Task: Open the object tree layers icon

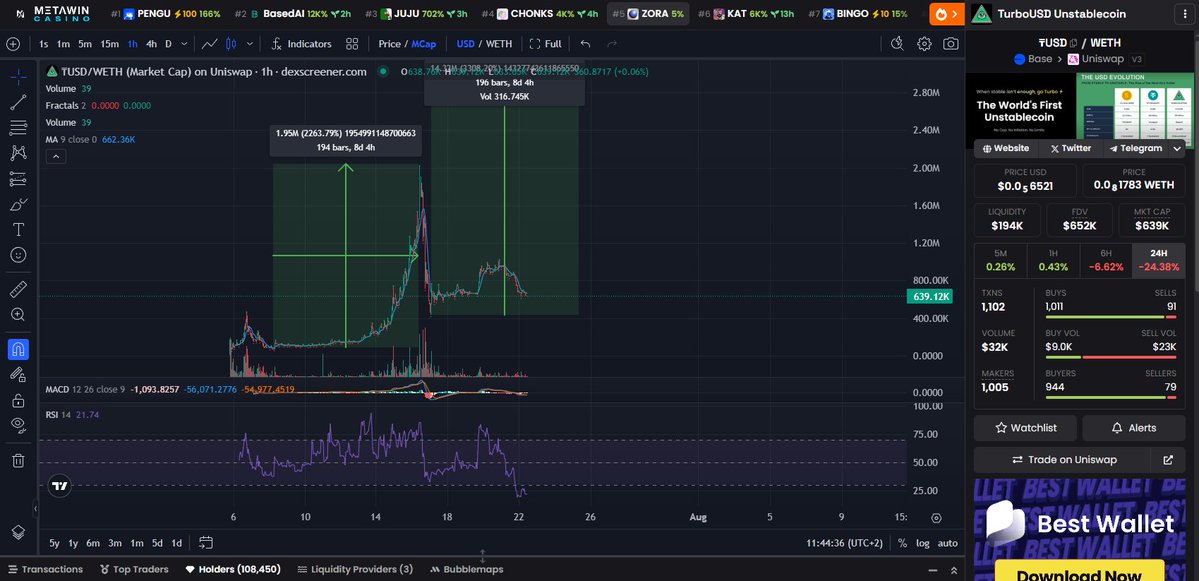Action: click(x=18, y=532)
